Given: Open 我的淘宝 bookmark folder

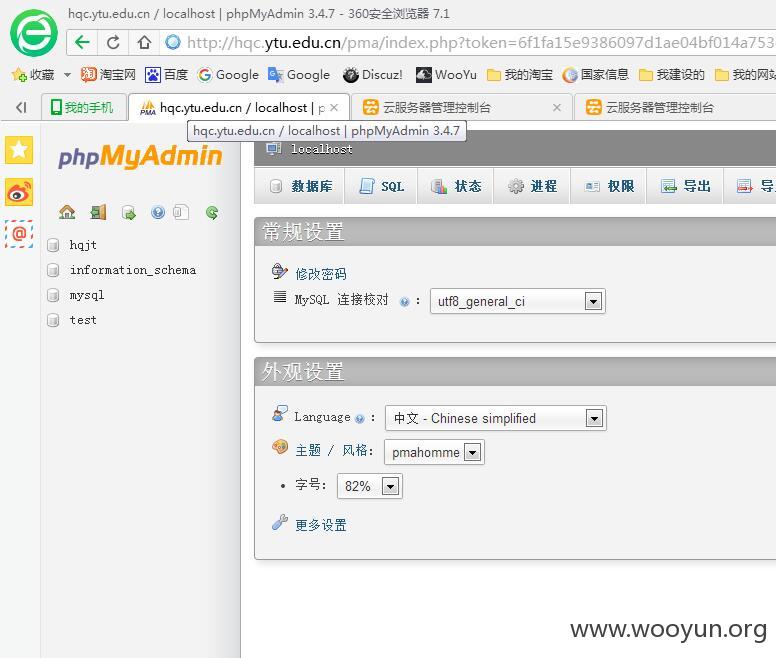Looking at the screenshot, I should (x=520, y=75).
